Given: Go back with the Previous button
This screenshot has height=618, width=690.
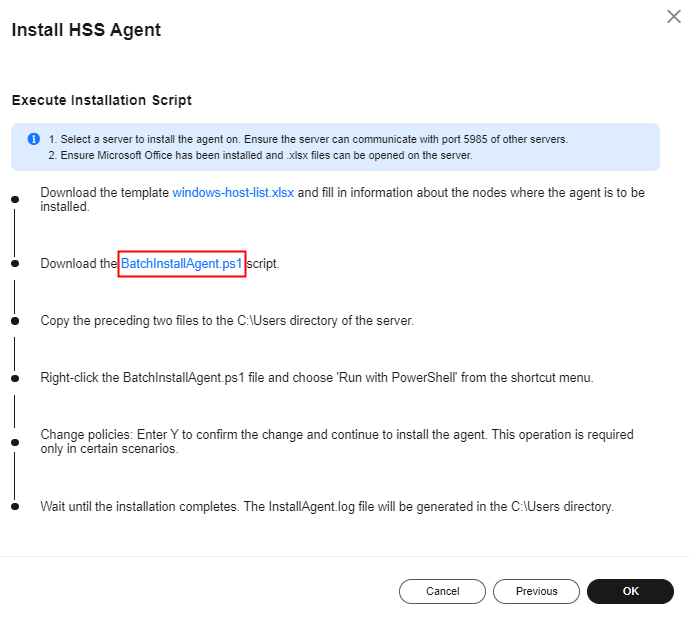Looking at the screenshot, I should [536, 591].
